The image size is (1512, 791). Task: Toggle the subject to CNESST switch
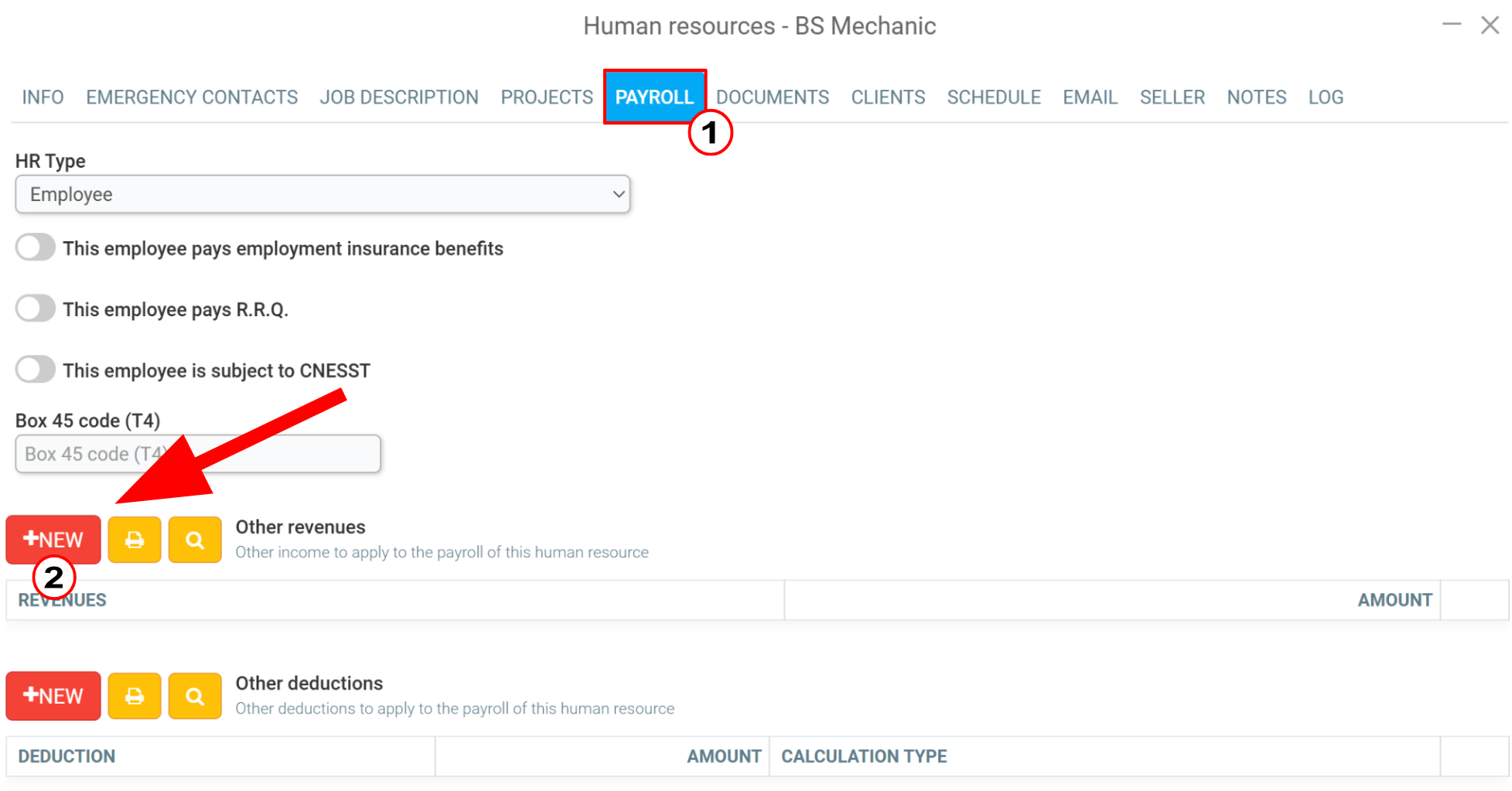[36, 370]
